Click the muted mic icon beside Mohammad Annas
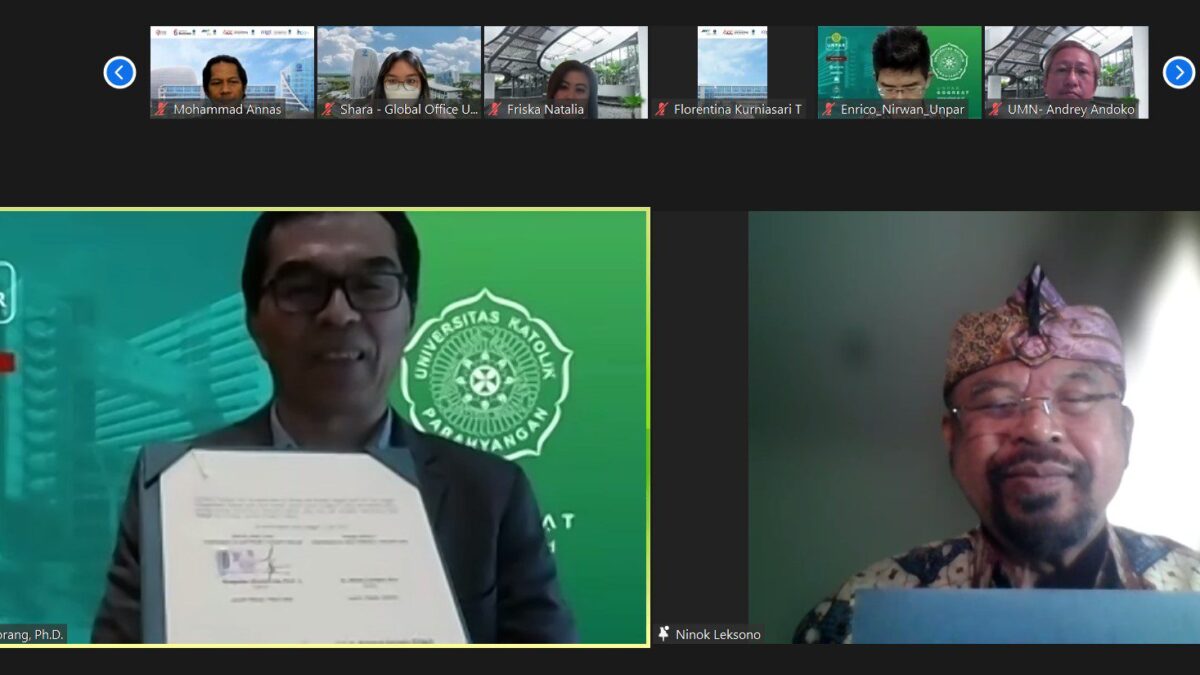Image resolution: width=1200 pixels, height=675 pixels. (161, 109)
